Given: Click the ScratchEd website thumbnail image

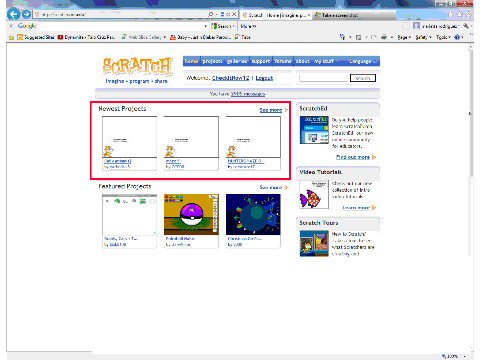Looking at the screenshot, I should pos(314,130).
